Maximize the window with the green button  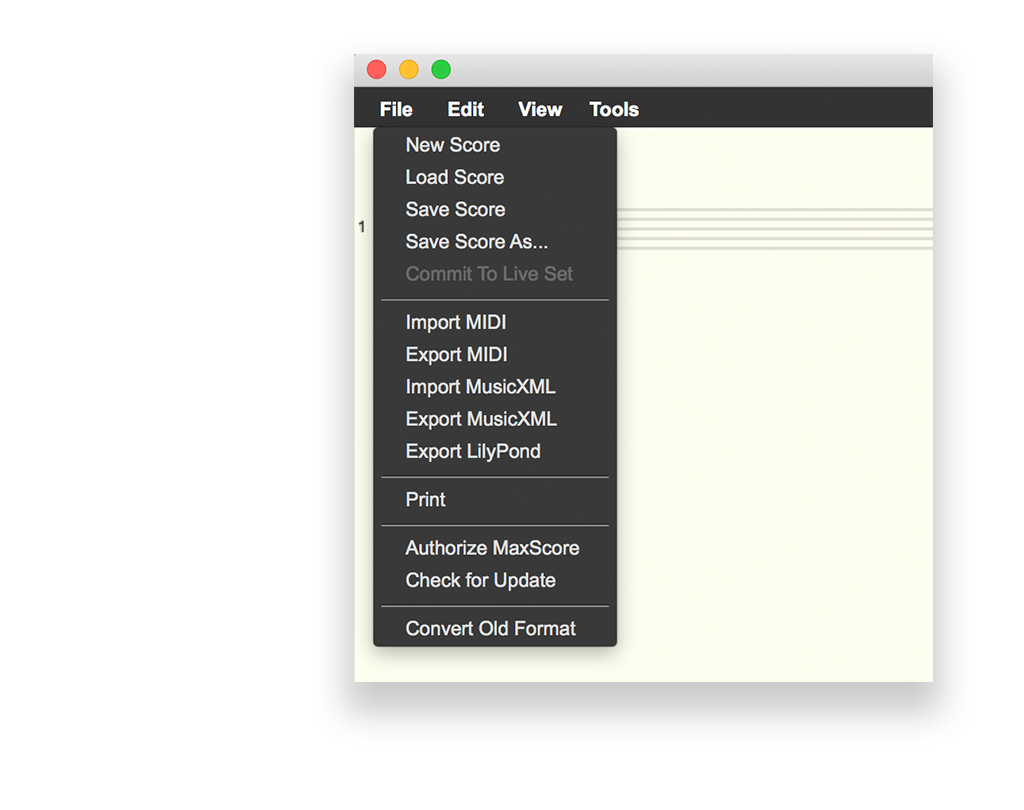[441, 69]
